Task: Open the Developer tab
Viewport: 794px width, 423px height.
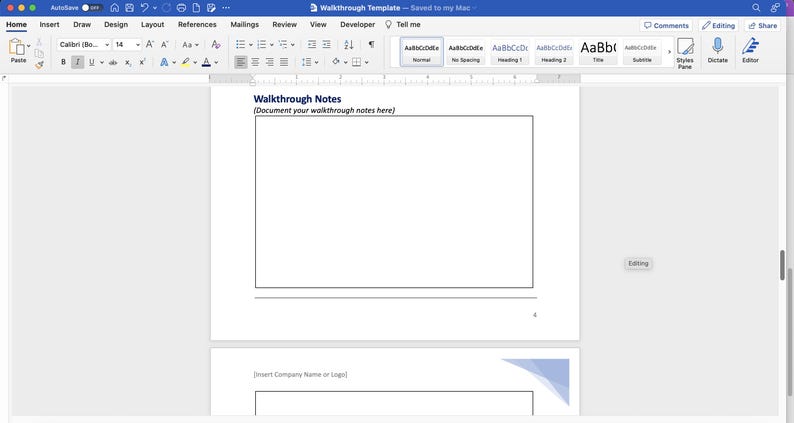Action: click(358, 24)
